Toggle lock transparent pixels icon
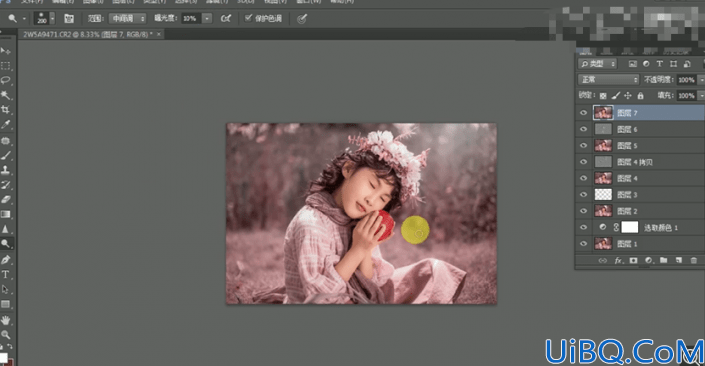The width and height of the screenshot is (705, 366). 603,95
